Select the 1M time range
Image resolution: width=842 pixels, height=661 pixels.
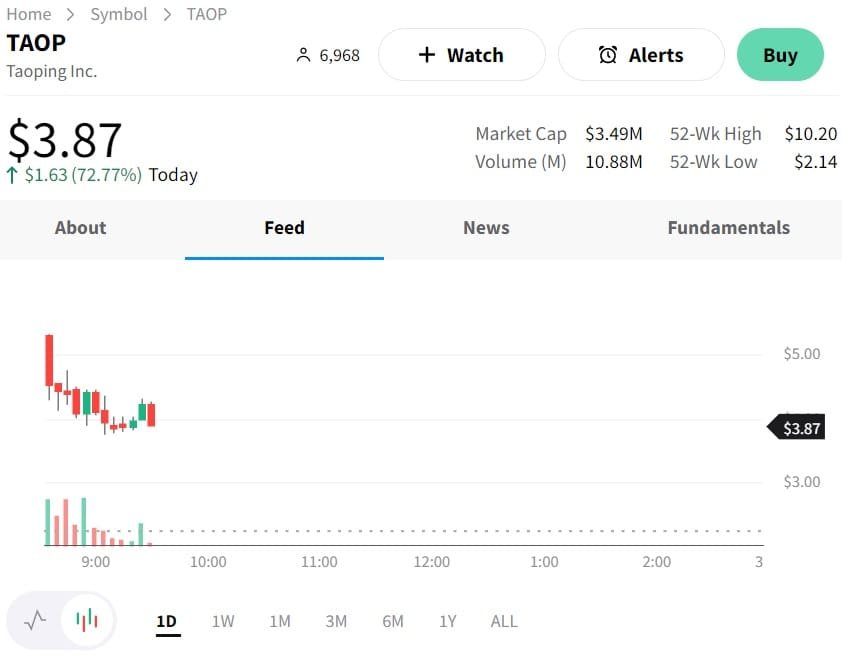coord(280,621)
